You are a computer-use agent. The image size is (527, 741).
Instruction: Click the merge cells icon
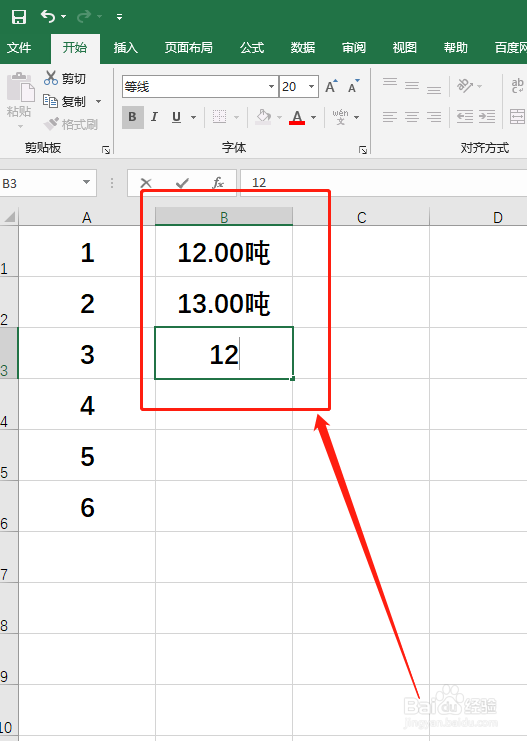518,116
